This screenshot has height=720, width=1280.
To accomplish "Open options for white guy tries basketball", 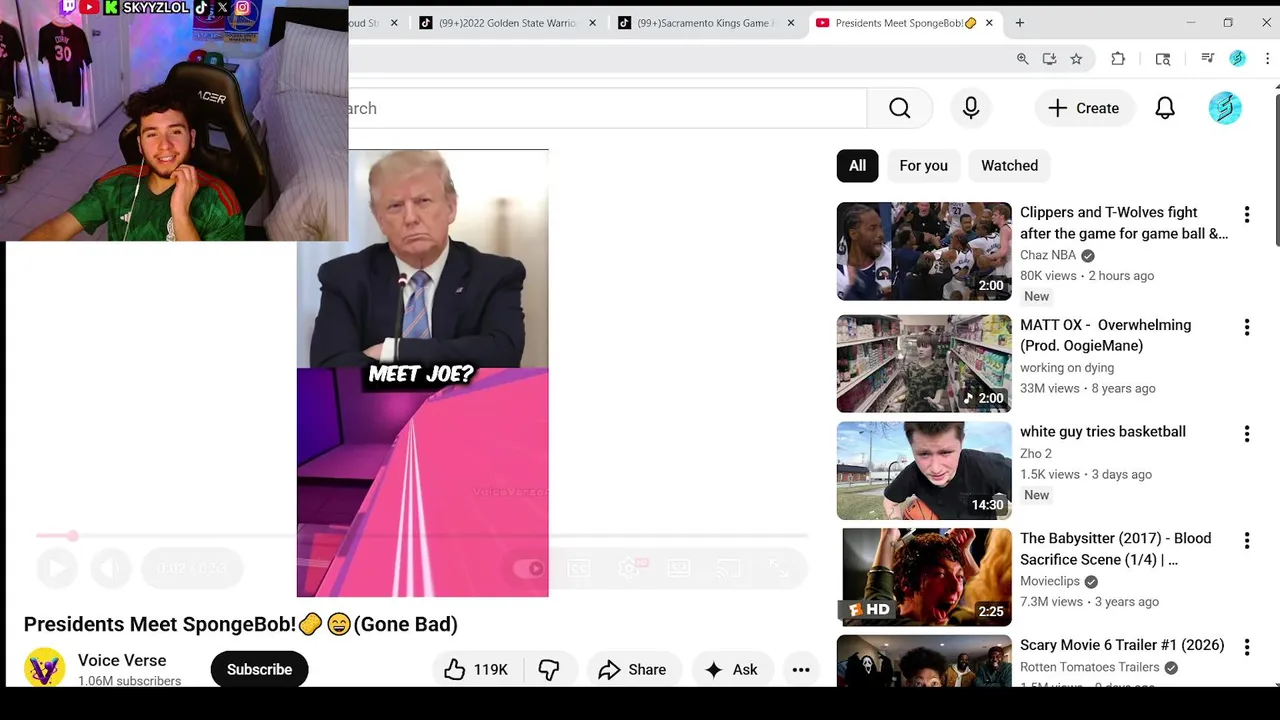I will point(1246,433).
